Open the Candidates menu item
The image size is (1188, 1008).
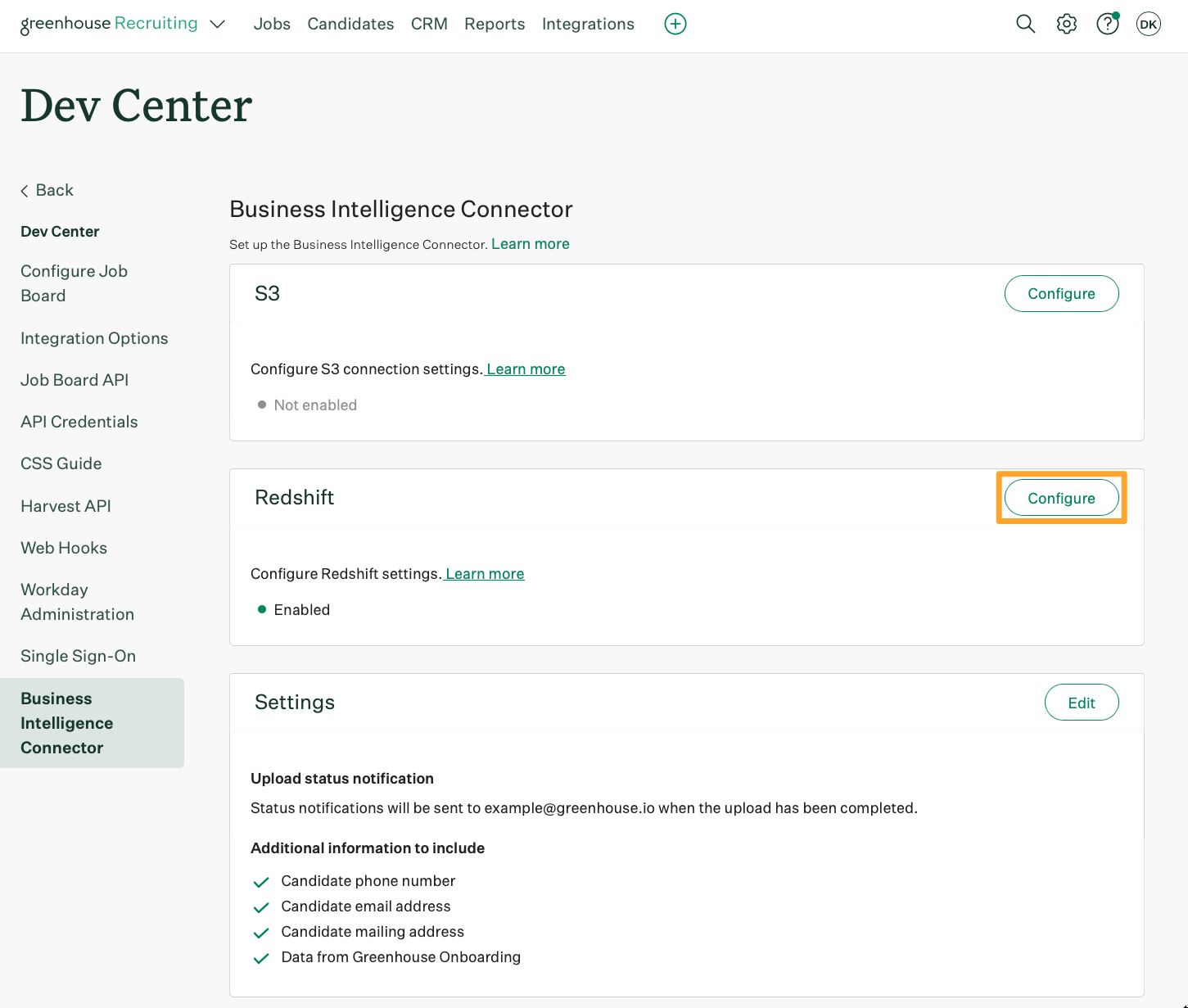[x=350, y=24]
